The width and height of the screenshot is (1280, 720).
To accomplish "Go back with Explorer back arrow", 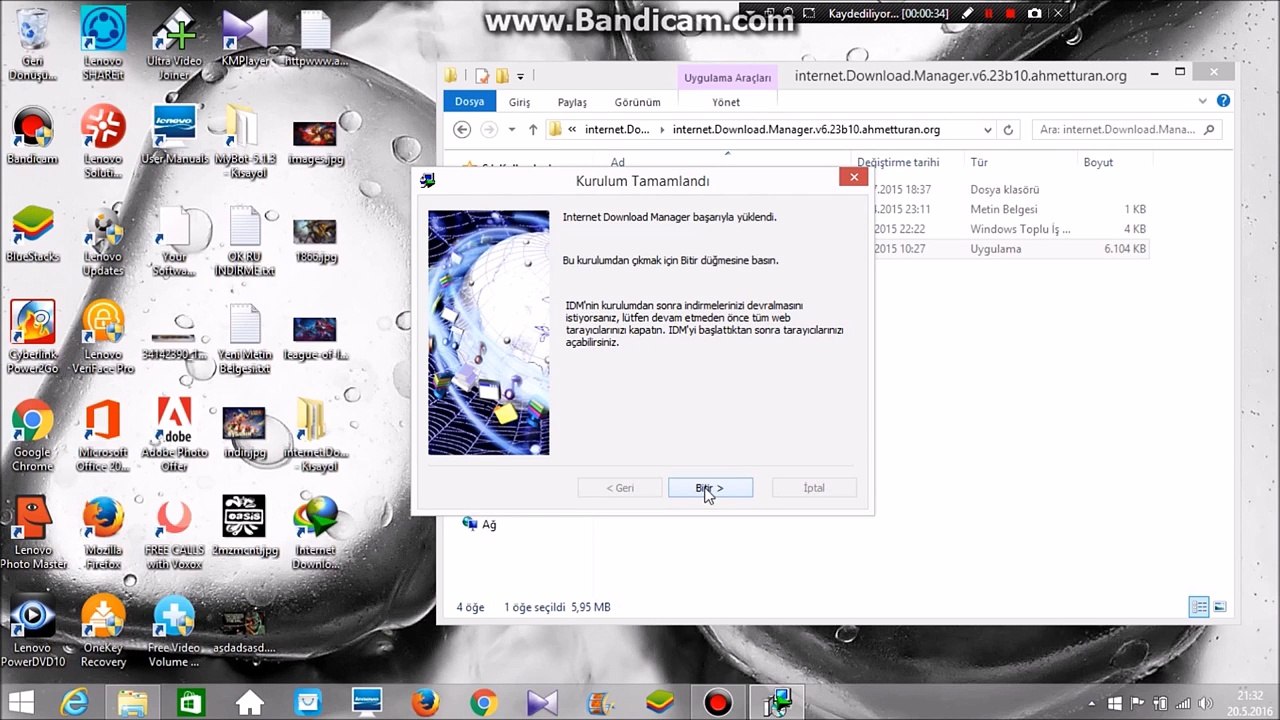I will [x=462, y=129].
